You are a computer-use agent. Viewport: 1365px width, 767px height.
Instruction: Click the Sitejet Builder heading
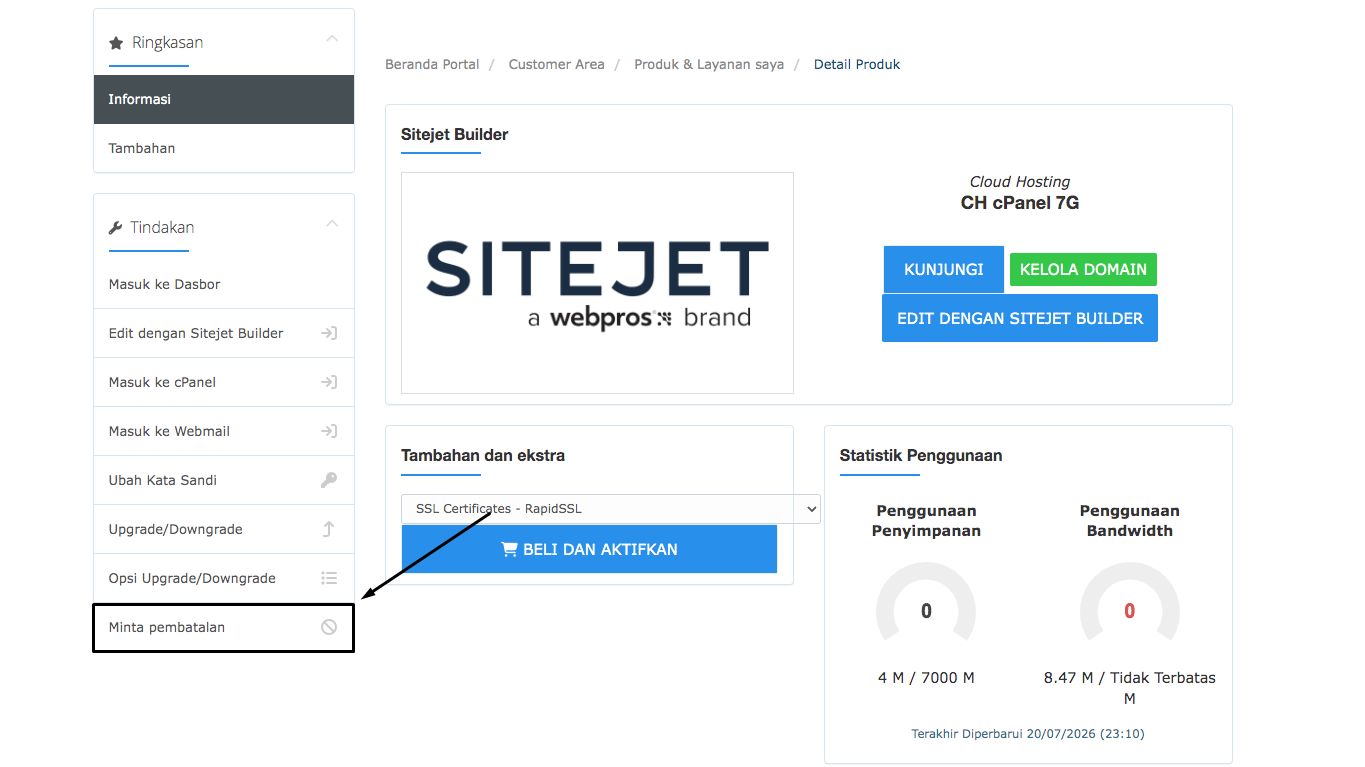pyautogui.click(x=455, y=134)
